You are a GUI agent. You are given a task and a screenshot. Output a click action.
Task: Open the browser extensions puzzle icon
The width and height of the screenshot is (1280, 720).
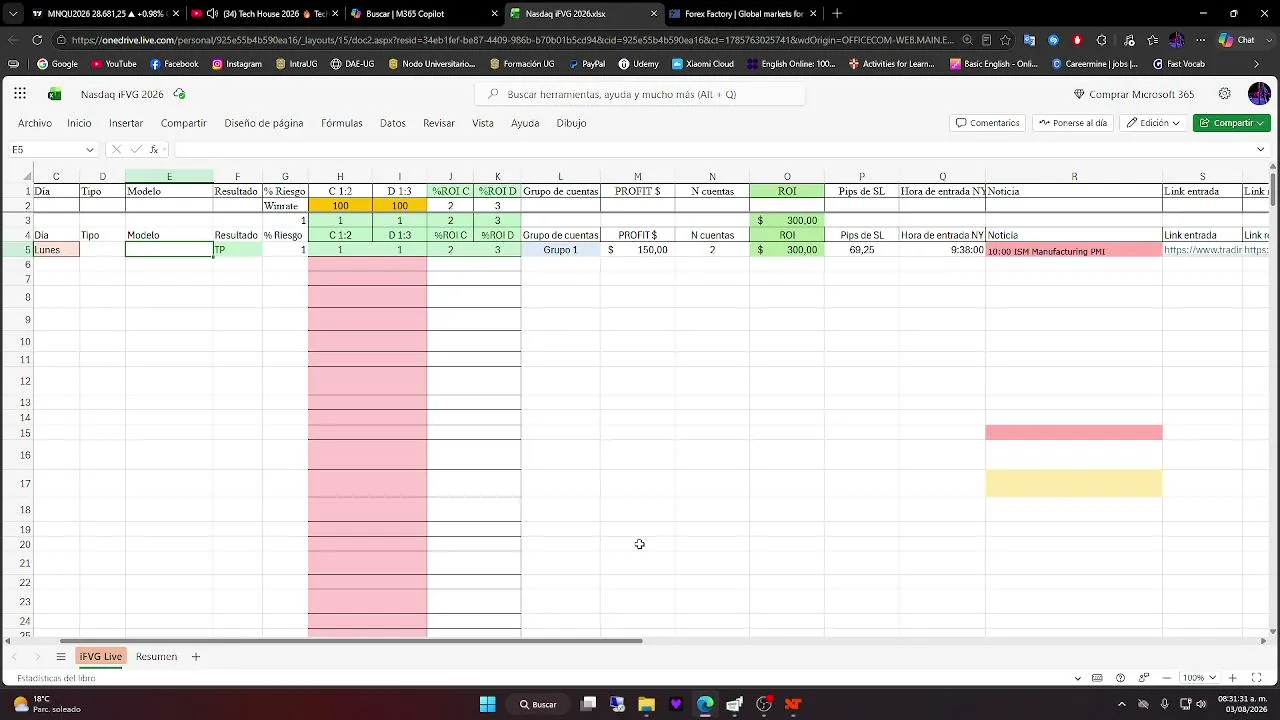[1102, 40]
